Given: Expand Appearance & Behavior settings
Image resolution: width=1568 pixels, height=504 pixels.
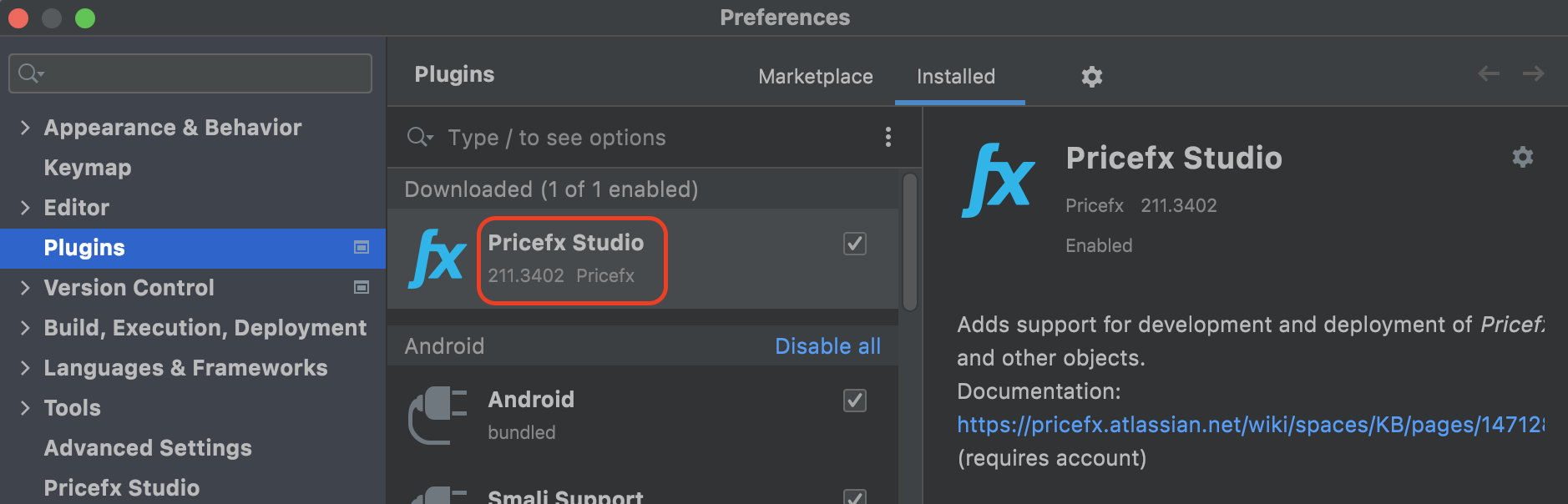Looking at the screenshot, I should pos(25,128).
